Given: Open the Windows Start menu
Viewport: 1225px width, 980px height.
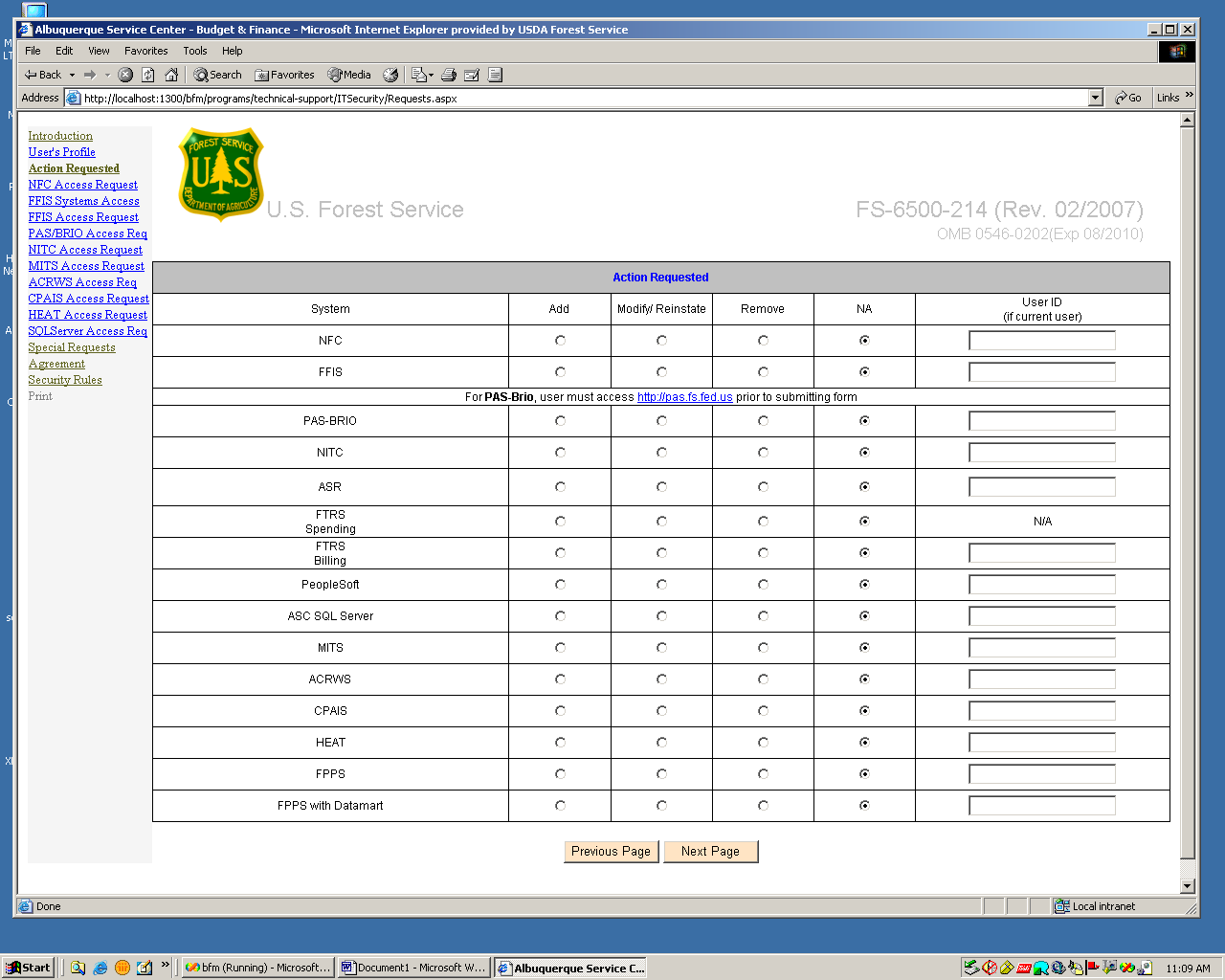Looking at the screenshot, I should coord(29,968).
